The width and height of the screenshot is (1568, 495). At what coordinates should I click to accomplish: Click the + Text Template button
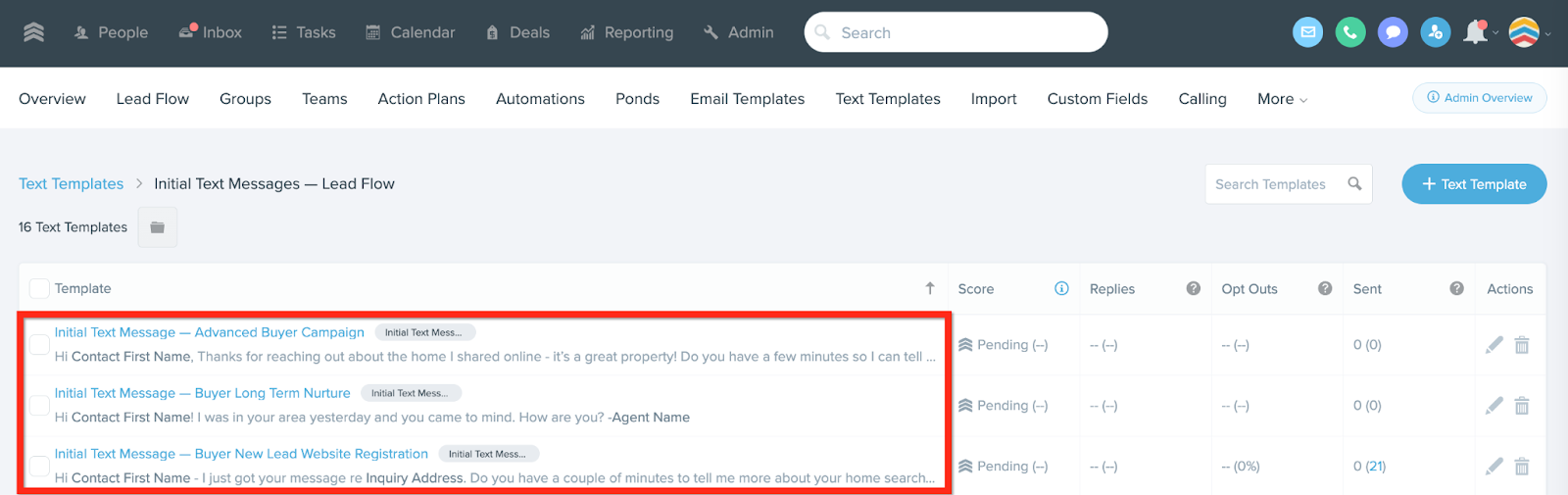coord(1474,184)
